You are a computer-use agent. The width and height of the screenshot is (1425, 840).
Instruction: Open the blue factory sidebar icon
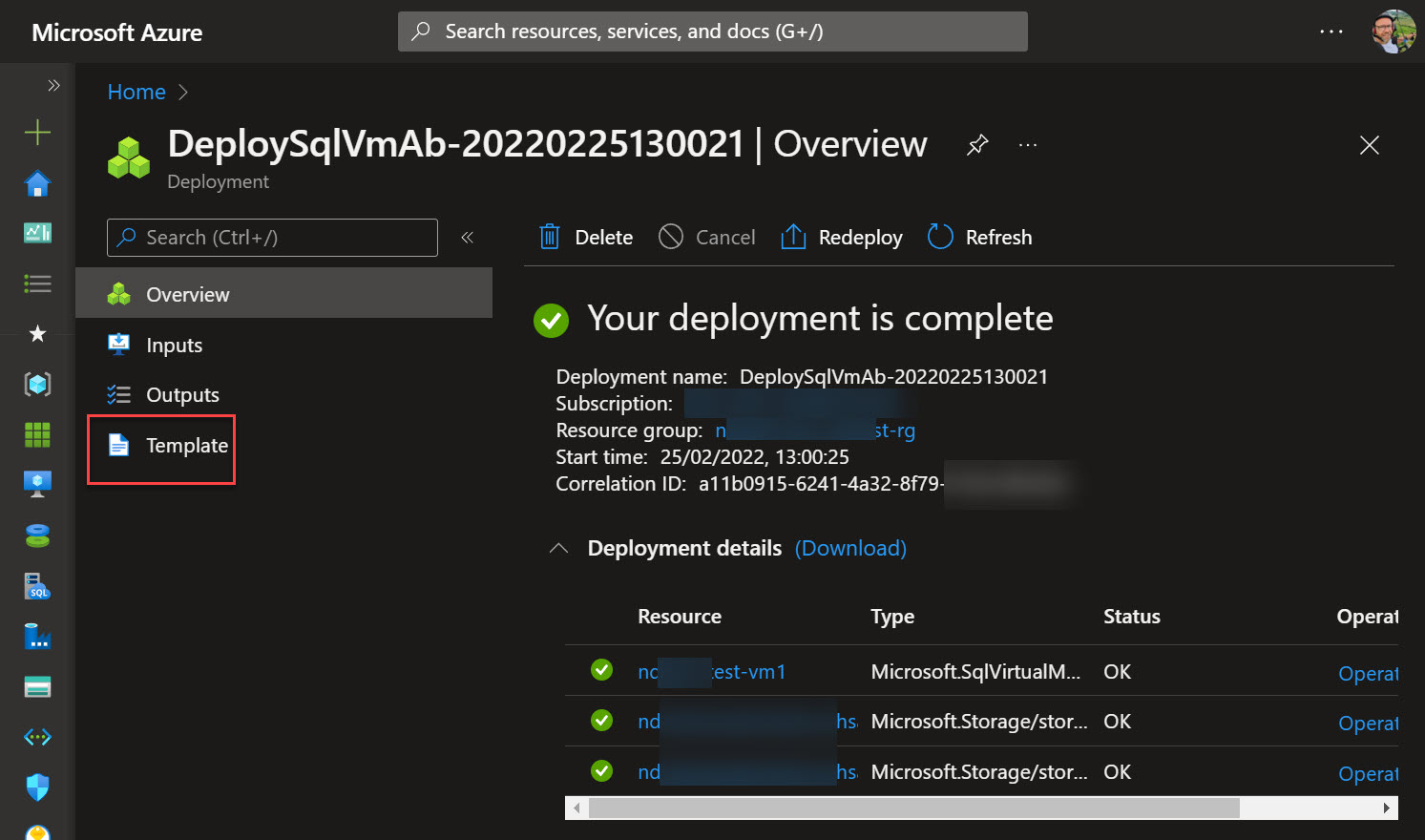tap(37, 636)
